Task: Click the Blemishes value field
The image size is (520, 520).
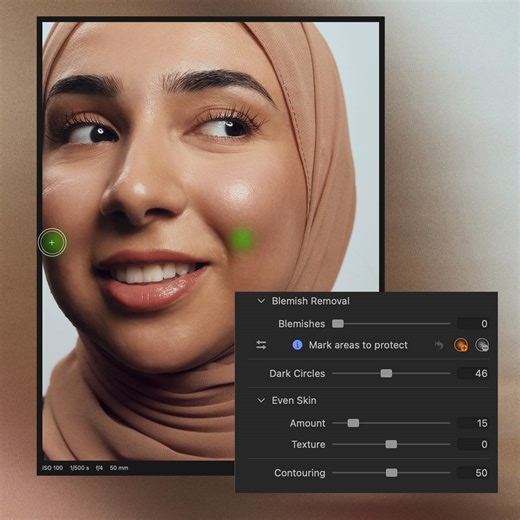Action: tap(473, 324)
